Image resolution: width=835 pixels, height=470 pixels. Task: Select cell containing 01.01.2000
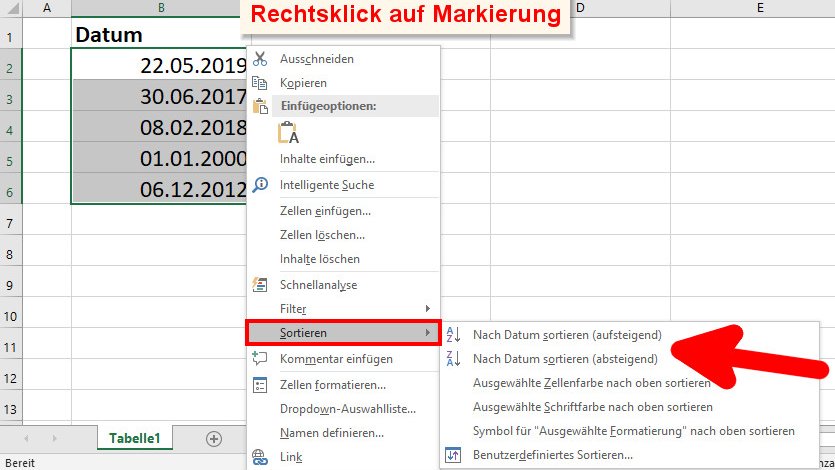click(160, 158)
